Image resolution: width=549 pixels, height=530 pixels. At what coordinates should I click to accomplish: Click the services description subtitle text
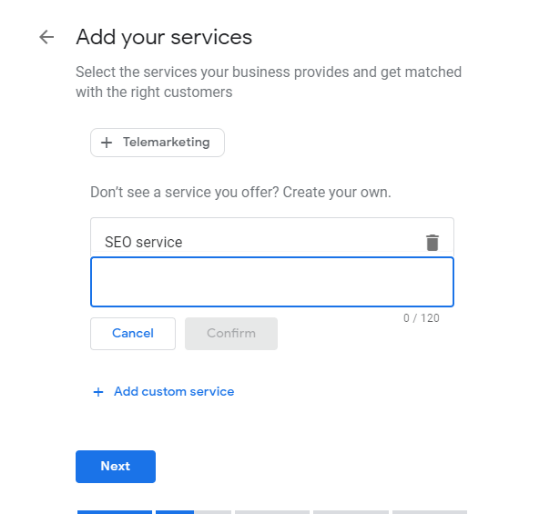(x=269, y=82)
